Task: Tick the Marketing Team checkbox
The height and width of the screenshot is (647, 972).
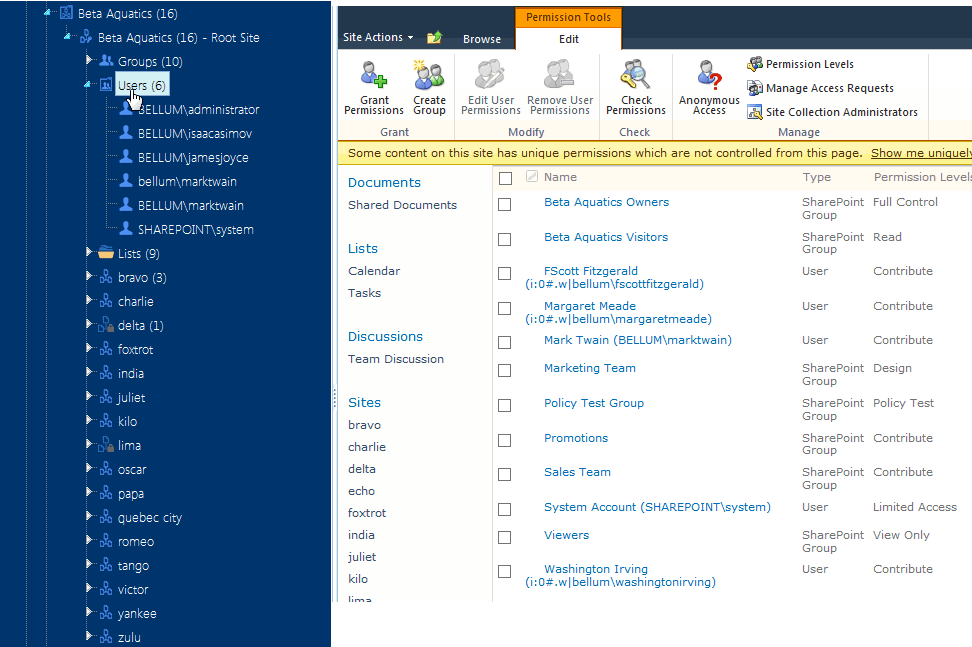Action: [505, 370]
